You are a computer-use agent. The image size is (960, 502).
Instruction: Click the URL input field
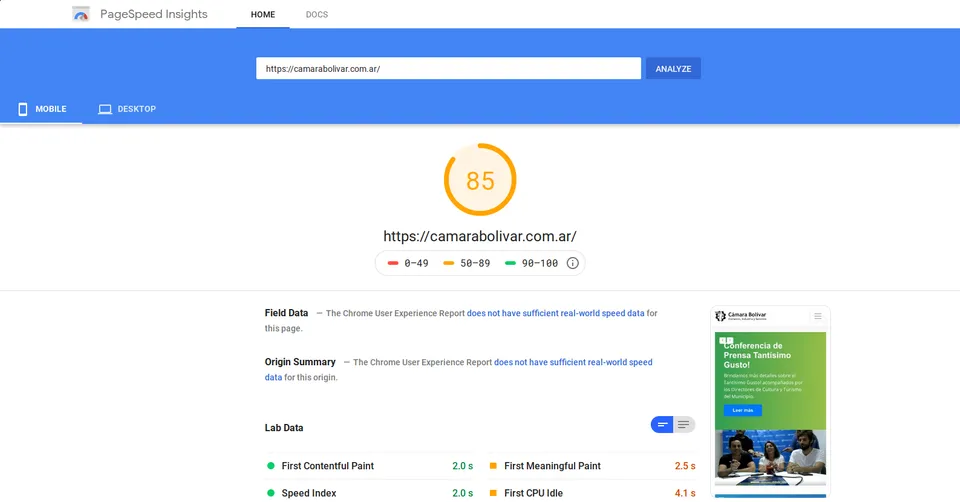(x=448, y=69)
